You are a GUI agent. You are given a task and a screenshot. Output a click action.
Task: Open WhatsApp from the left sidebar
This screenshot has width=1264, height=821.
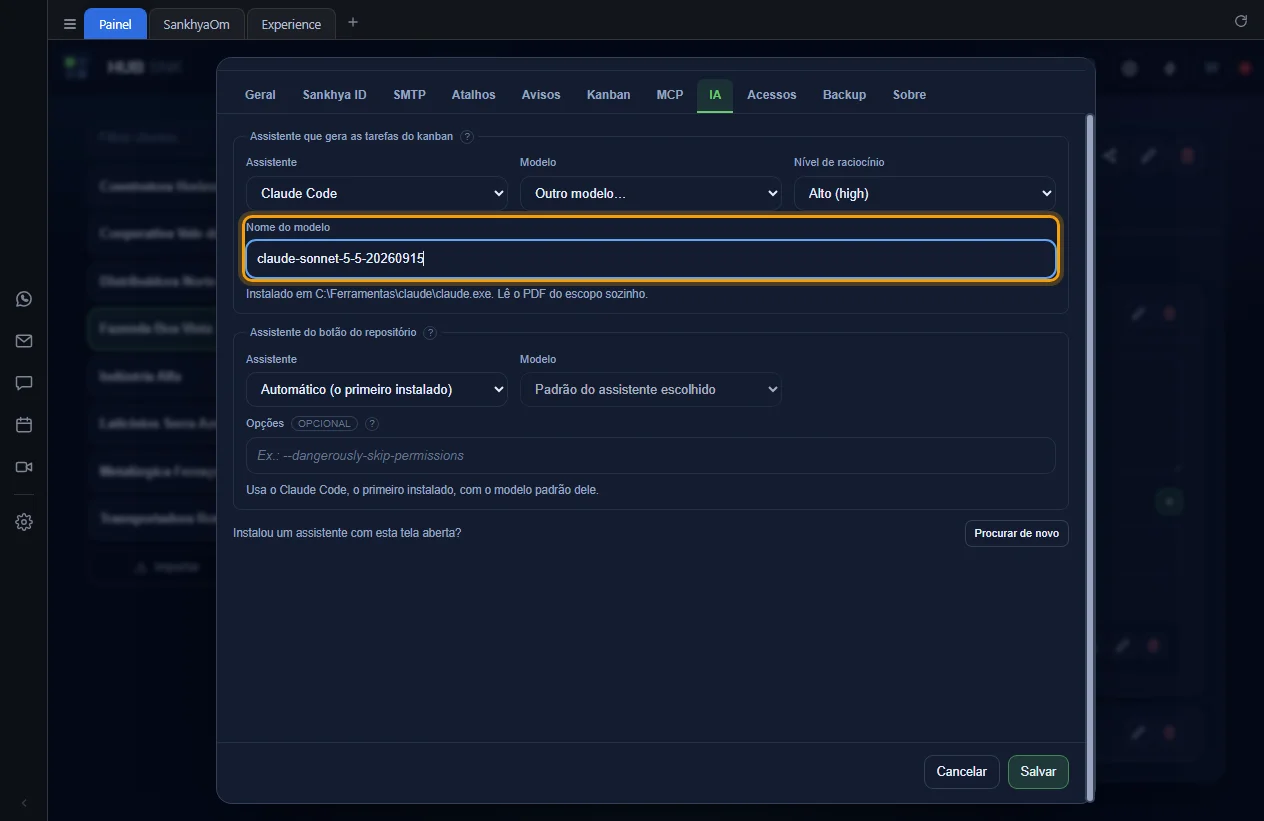24,299
